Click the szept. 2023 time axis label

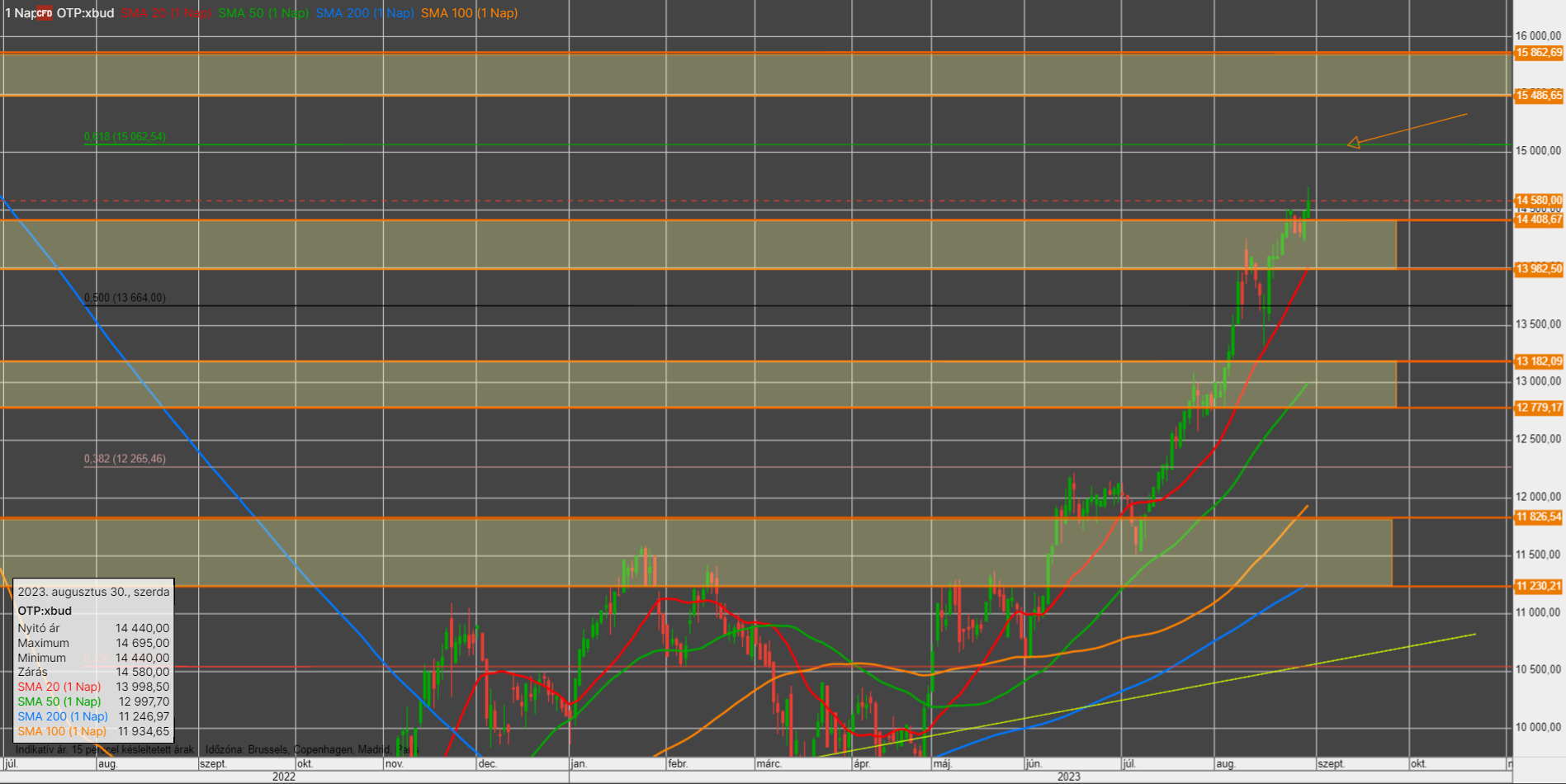coord(1331,764)
